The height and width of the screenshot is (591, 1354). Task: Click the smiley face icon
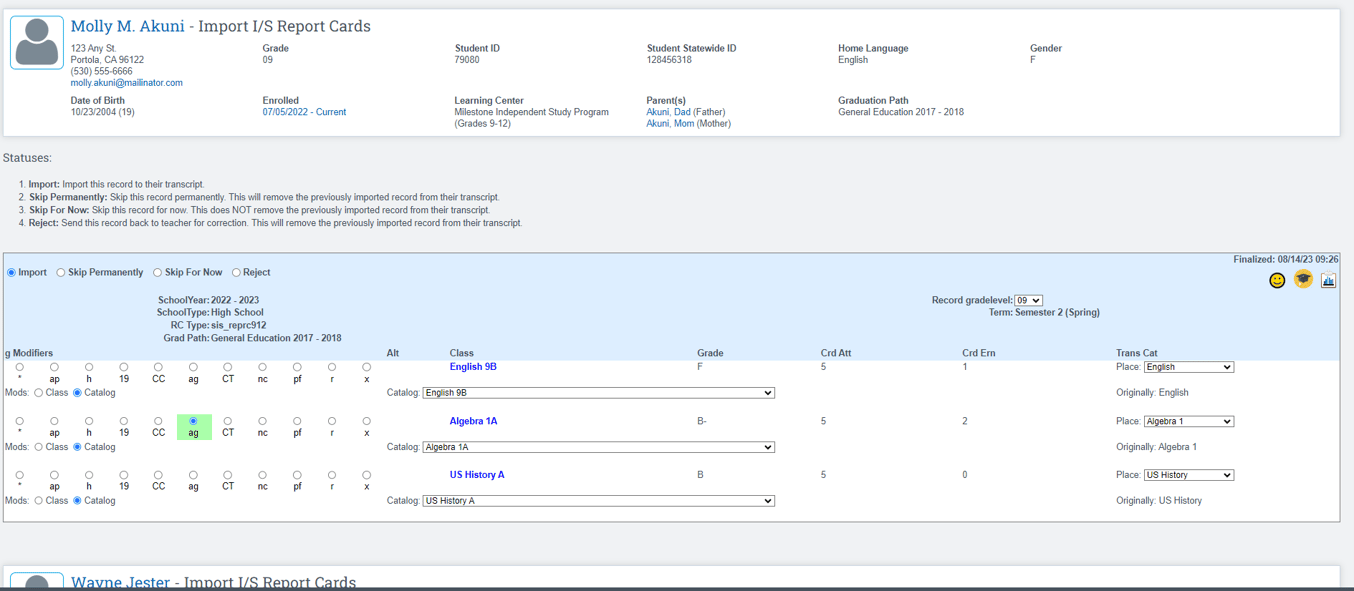pyautogui.click(x=1277, y=280)
